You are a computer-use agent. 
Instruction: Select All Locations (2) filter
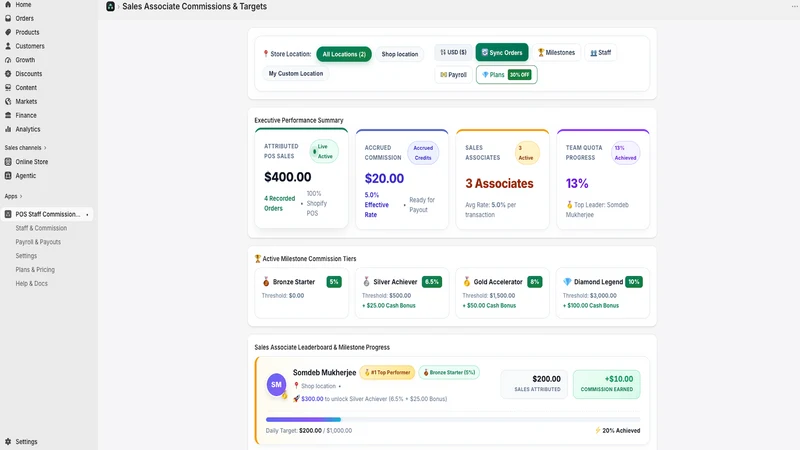[x=344, y=54]
